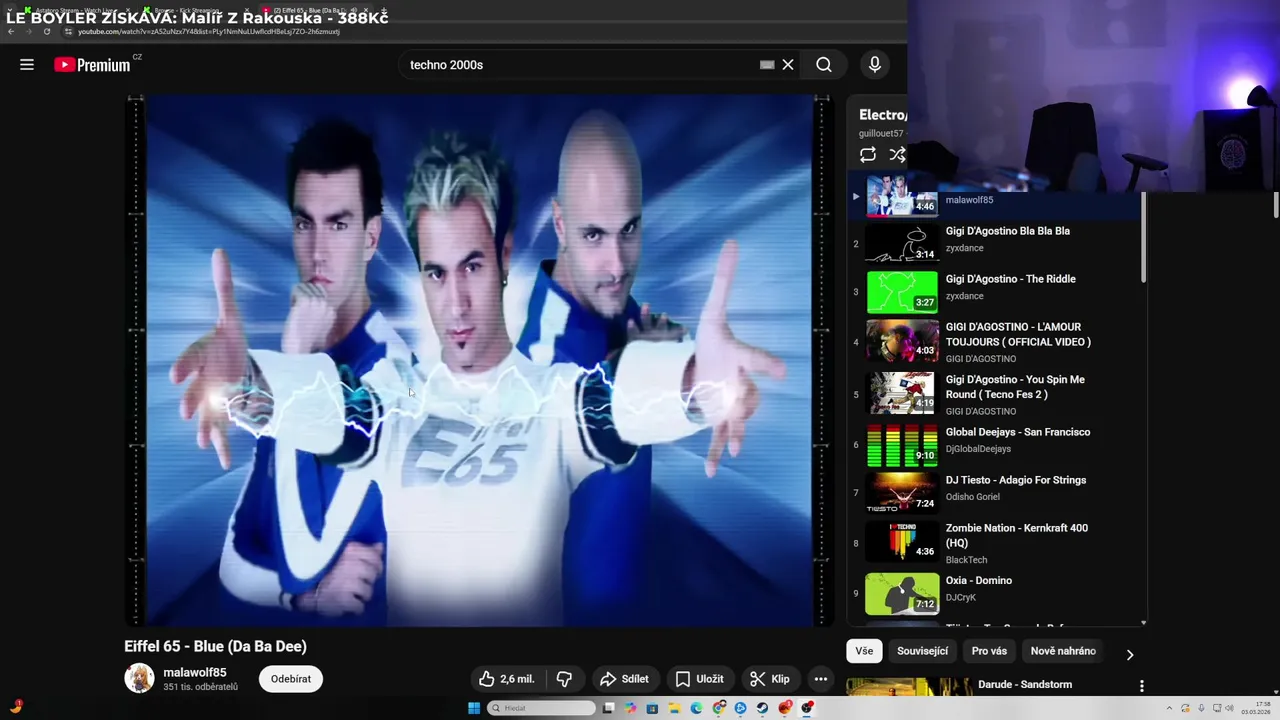Open Bla Bla Bla playlist thumbnail
1280x720 pixels.
pos(902,243)
